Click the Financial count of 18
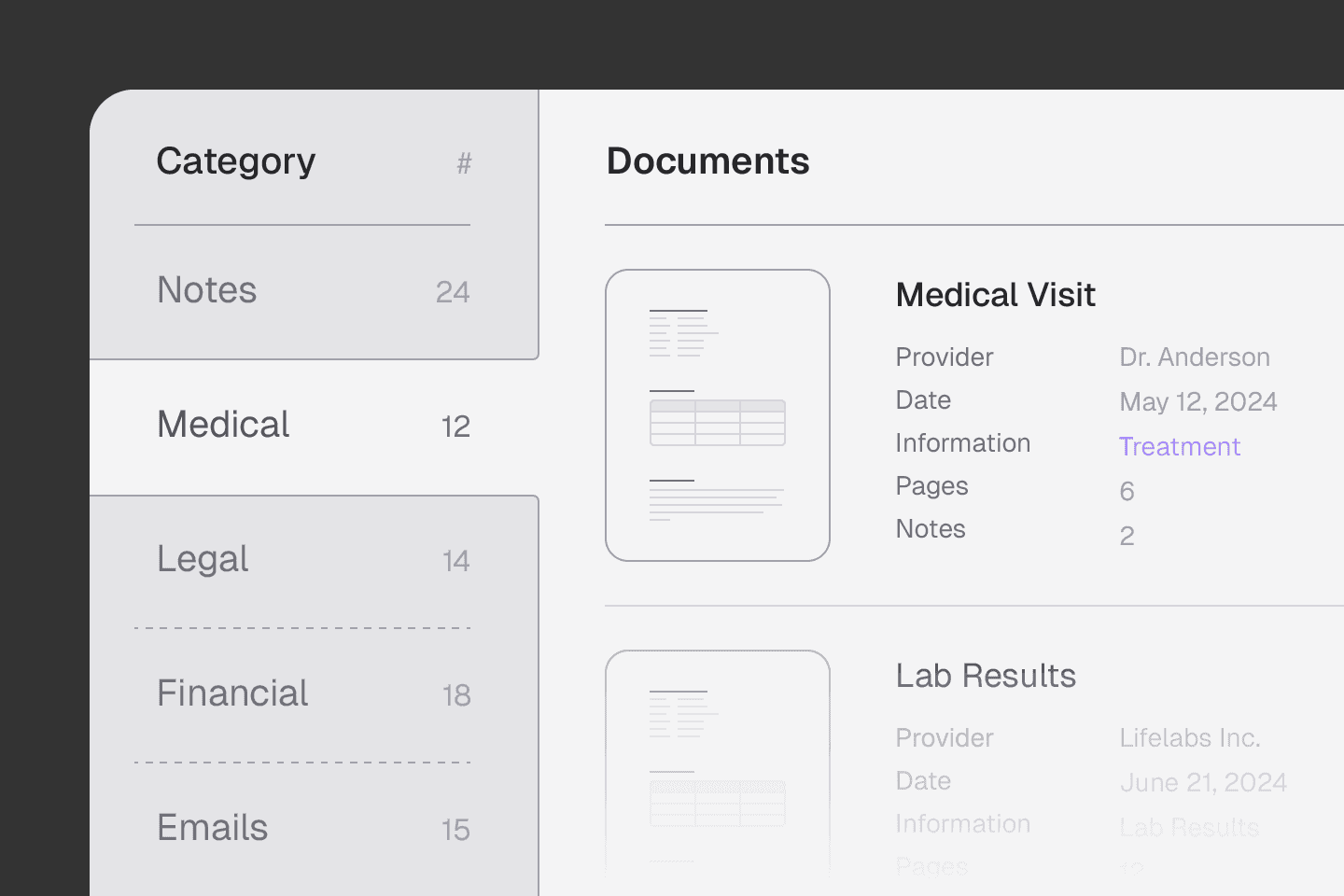1344x896 pixels. pos(456,695)
